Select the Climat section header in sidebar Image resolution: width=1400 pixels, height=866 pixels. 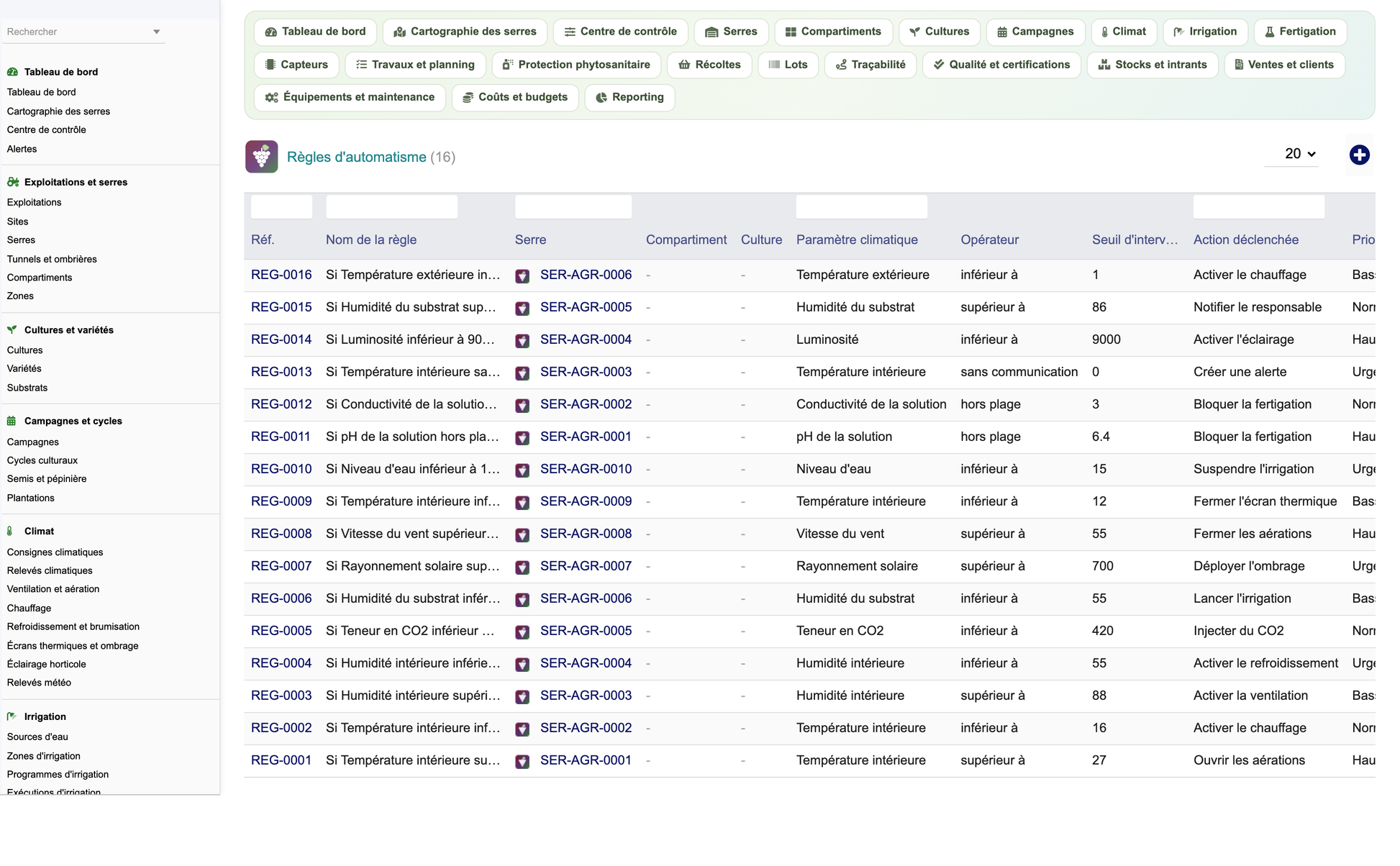click(x=39, y=532)
